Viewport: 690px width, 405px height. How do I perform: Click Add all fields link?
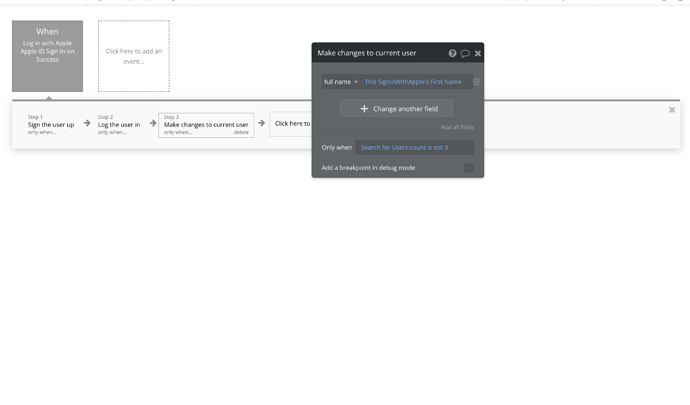pos(457,127)
